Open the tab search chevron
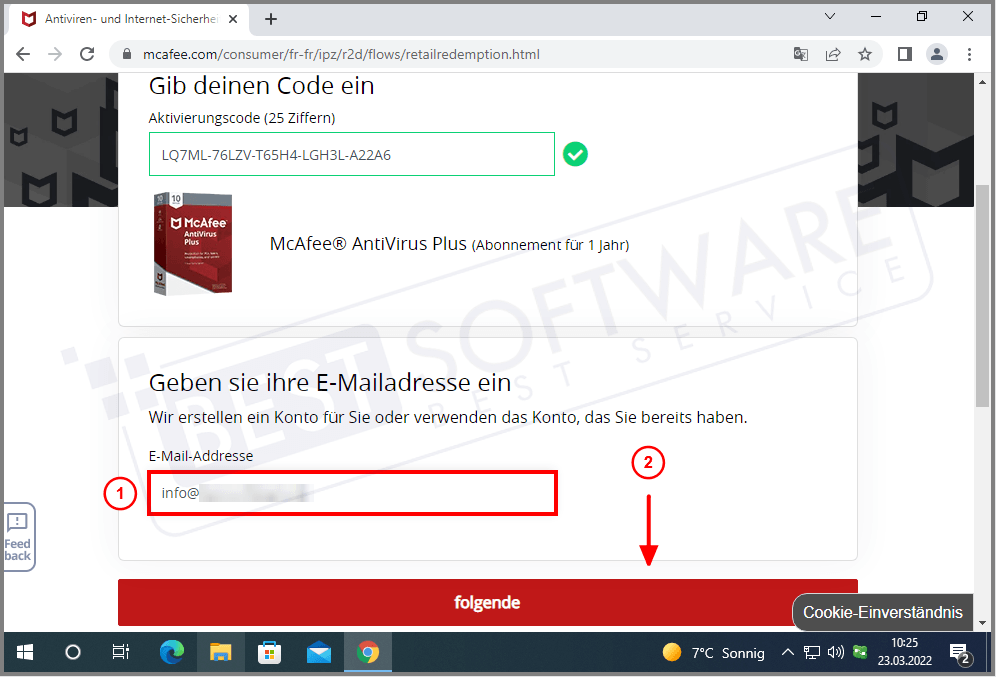996x677 pixels. tap(830, 16)
